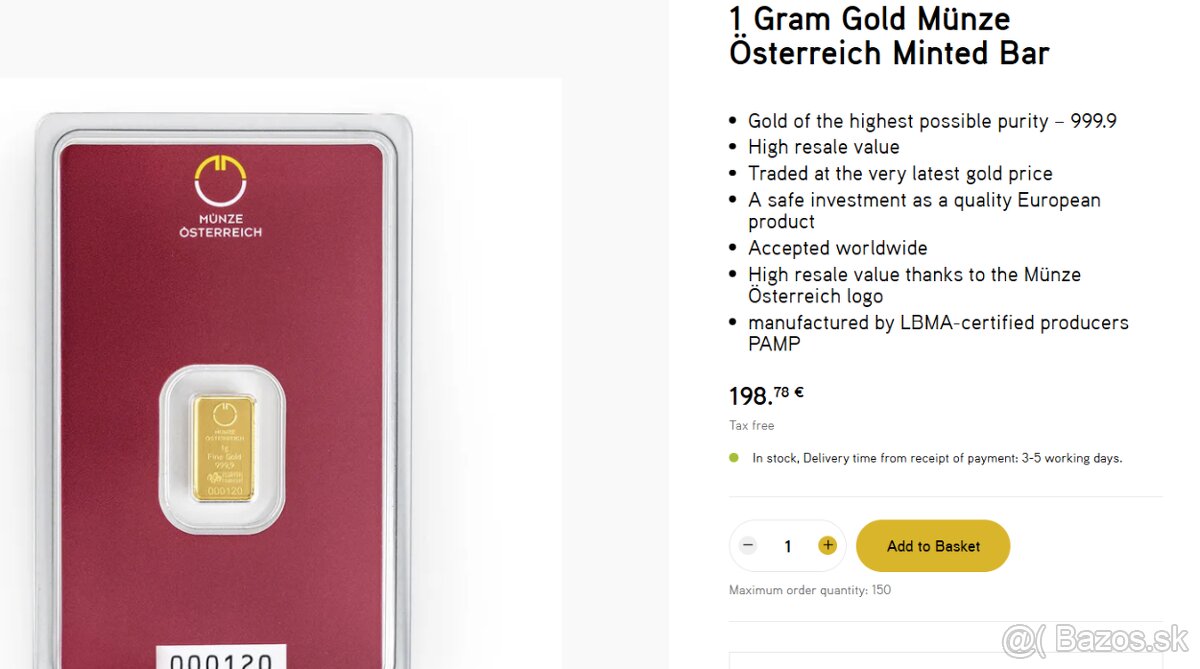This screenshot has width=1200, height=669.
Task: Click the 999.9 purity bullet point
Action: (x=932, y=121)
